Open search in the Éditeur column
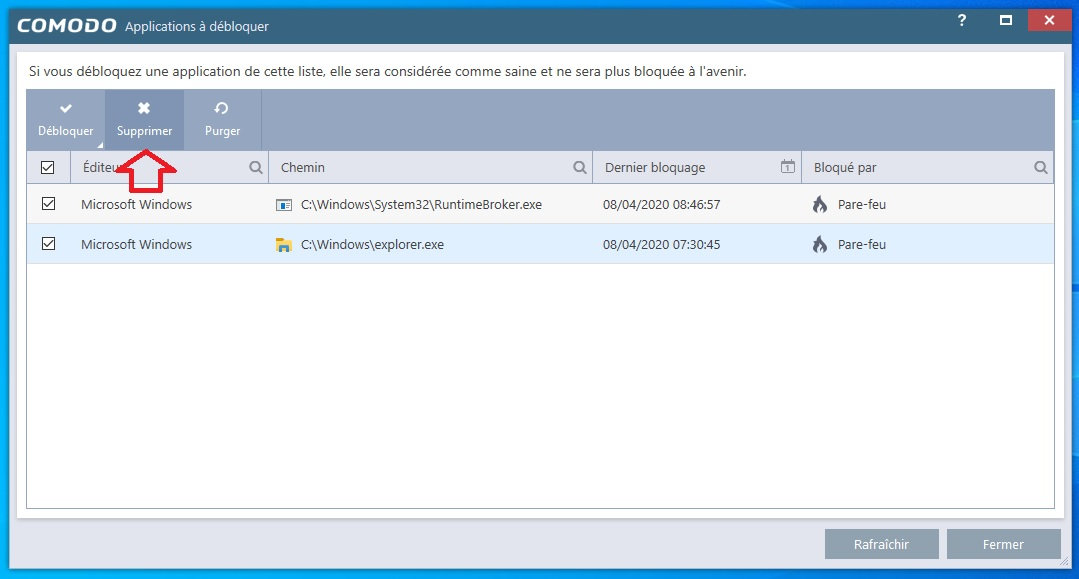Screen dimensions: 1079x579 [255, 167]
